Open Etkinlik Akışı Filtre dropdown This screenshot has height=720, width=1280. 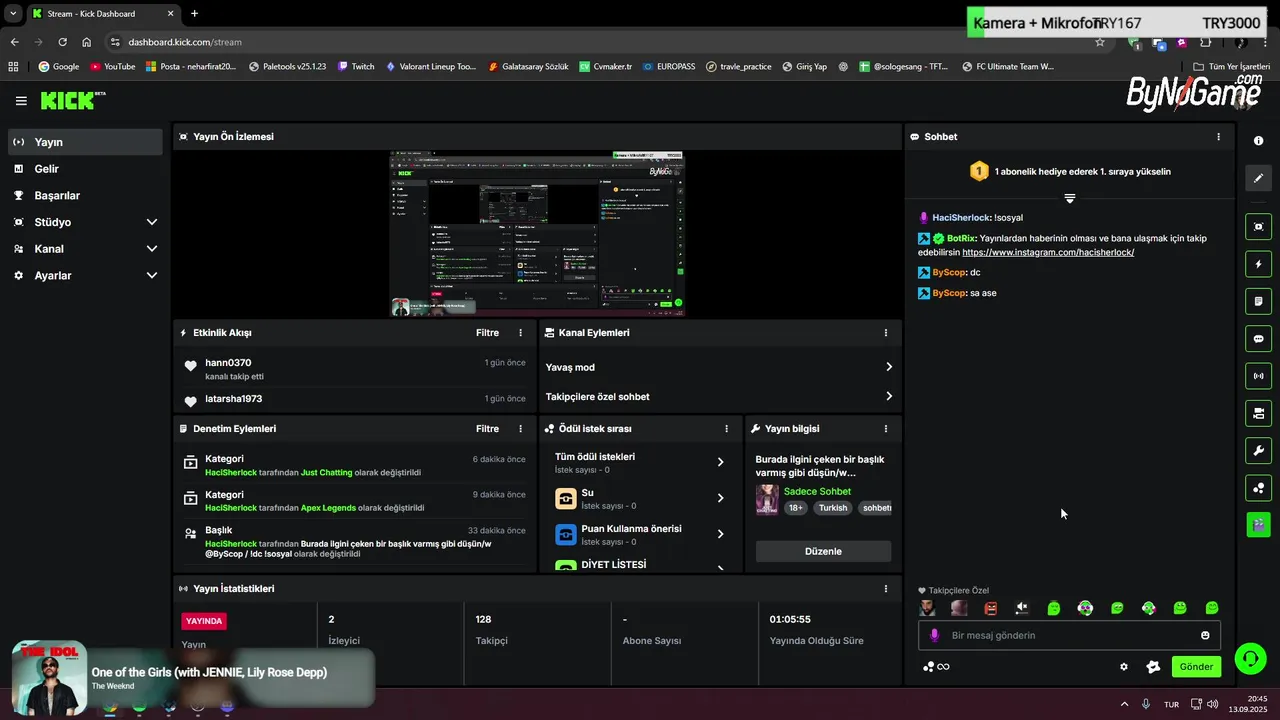pyautogui.click(x=487, y=333)
